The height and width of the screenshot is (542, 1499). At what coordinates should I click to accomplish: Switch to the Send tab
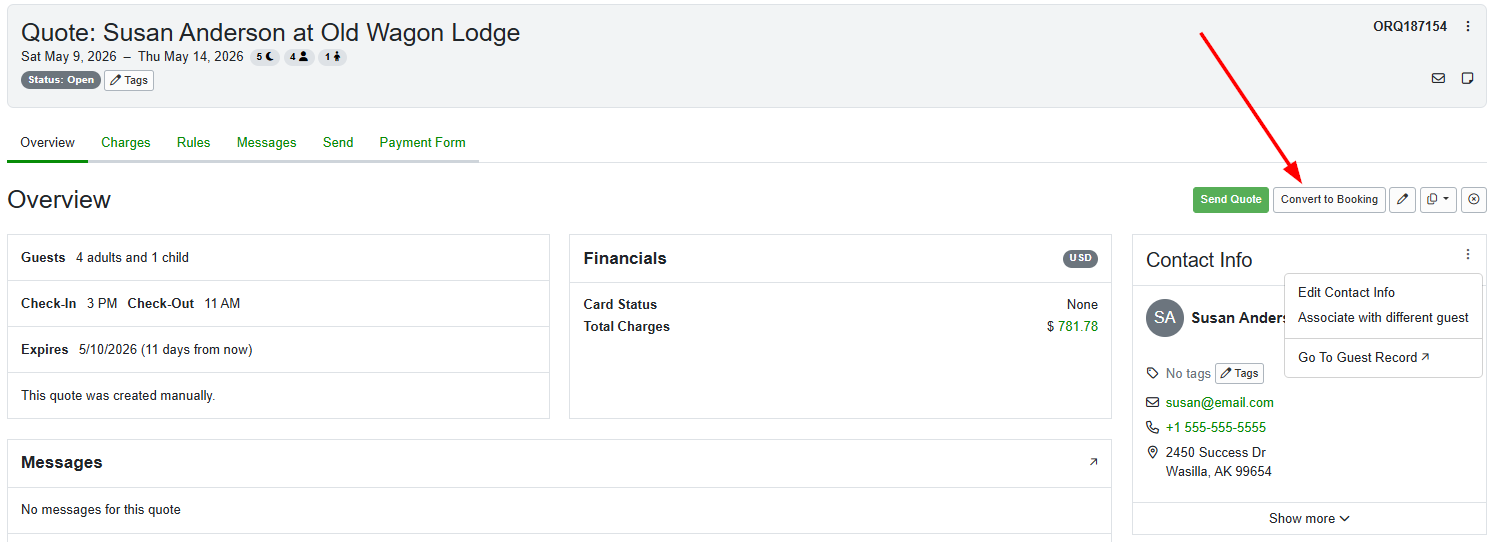pyautogui.click(x=338, y=142)
